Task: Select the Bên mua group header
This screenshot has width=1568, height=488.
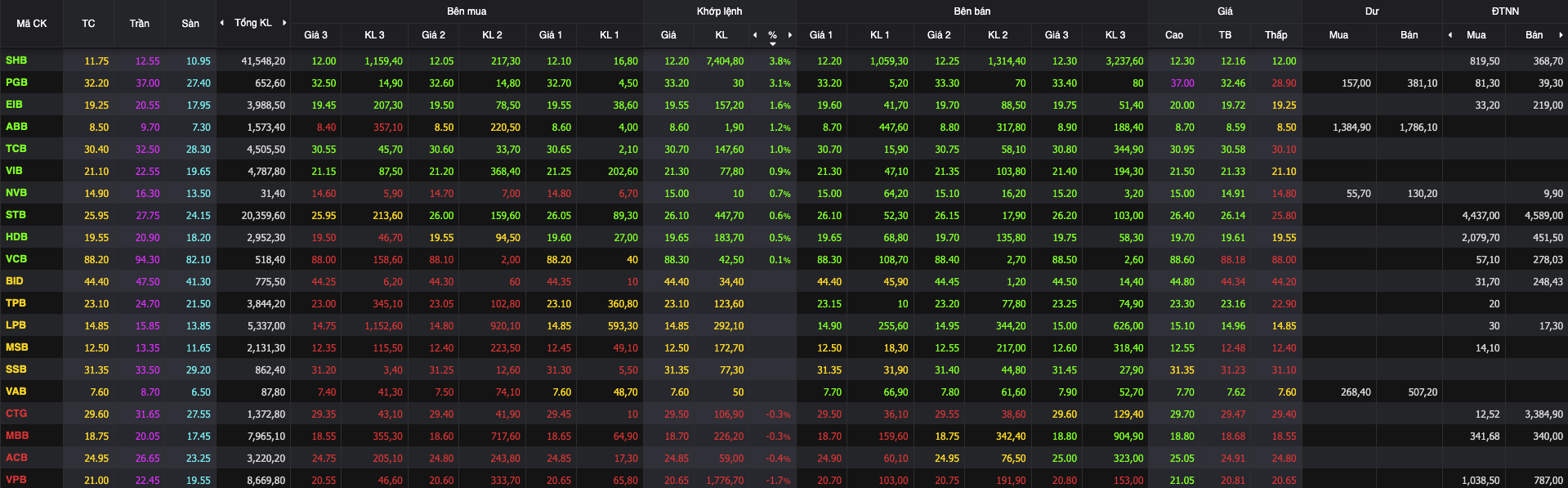Action: click(467, 11)
